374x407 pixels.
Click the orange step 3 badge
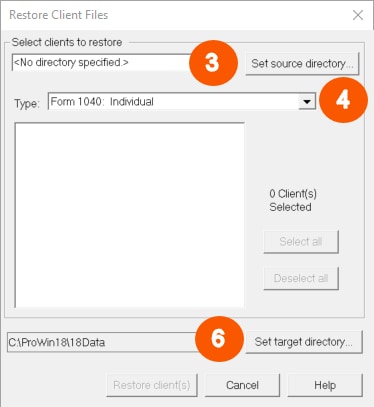coord(213,63)
